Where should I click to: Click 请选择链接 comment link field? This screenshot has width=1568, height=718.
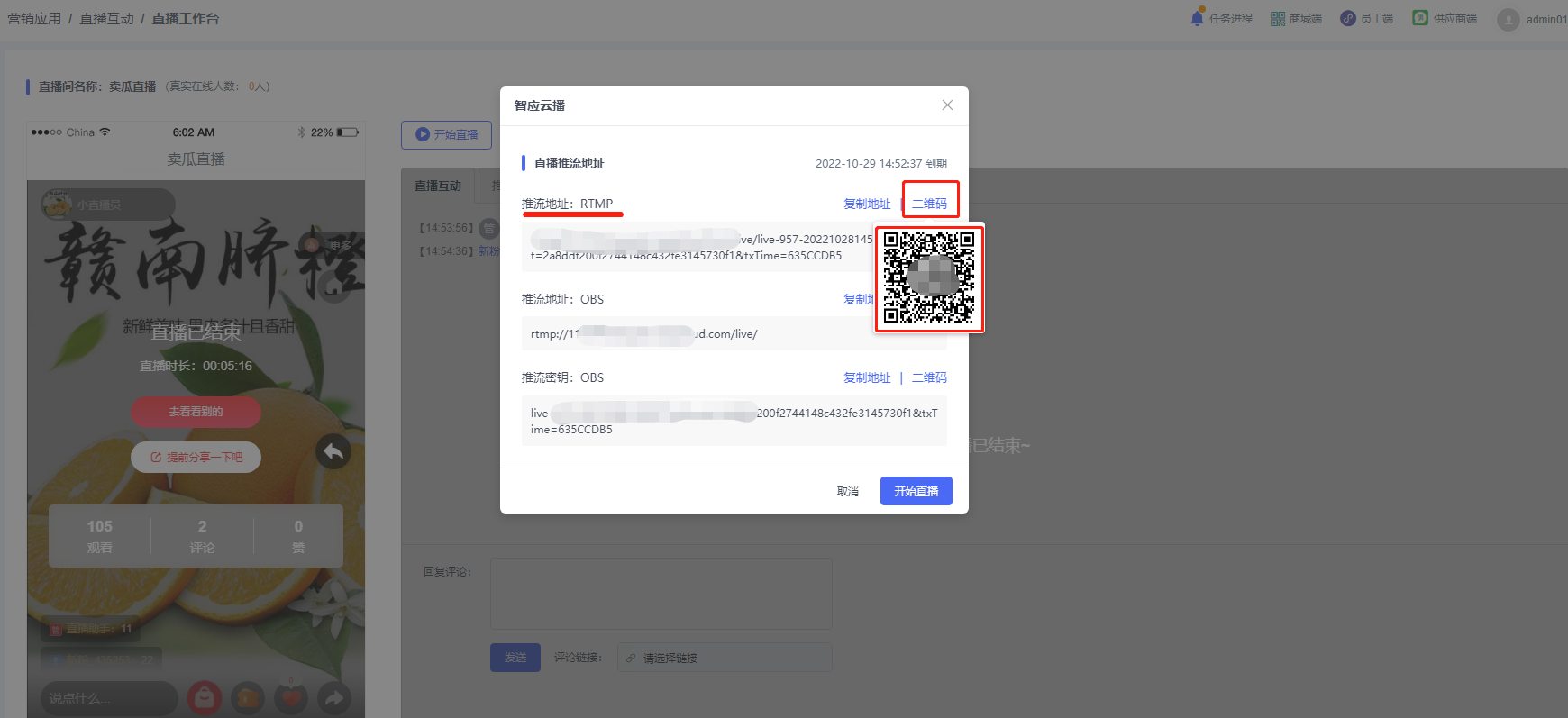pos(725,658)
